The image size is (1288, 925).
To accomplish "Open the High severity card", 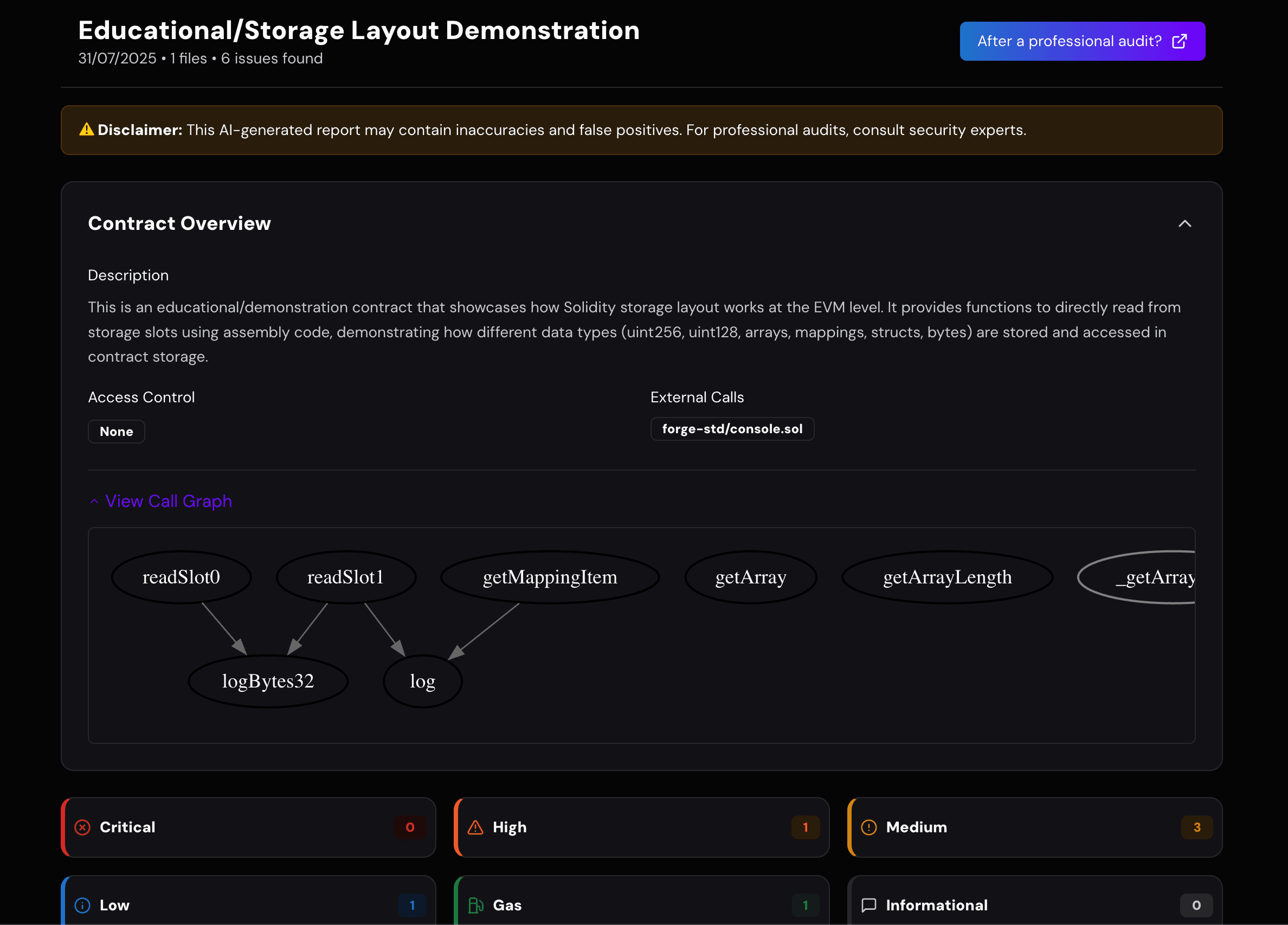I will click(641, 827).
